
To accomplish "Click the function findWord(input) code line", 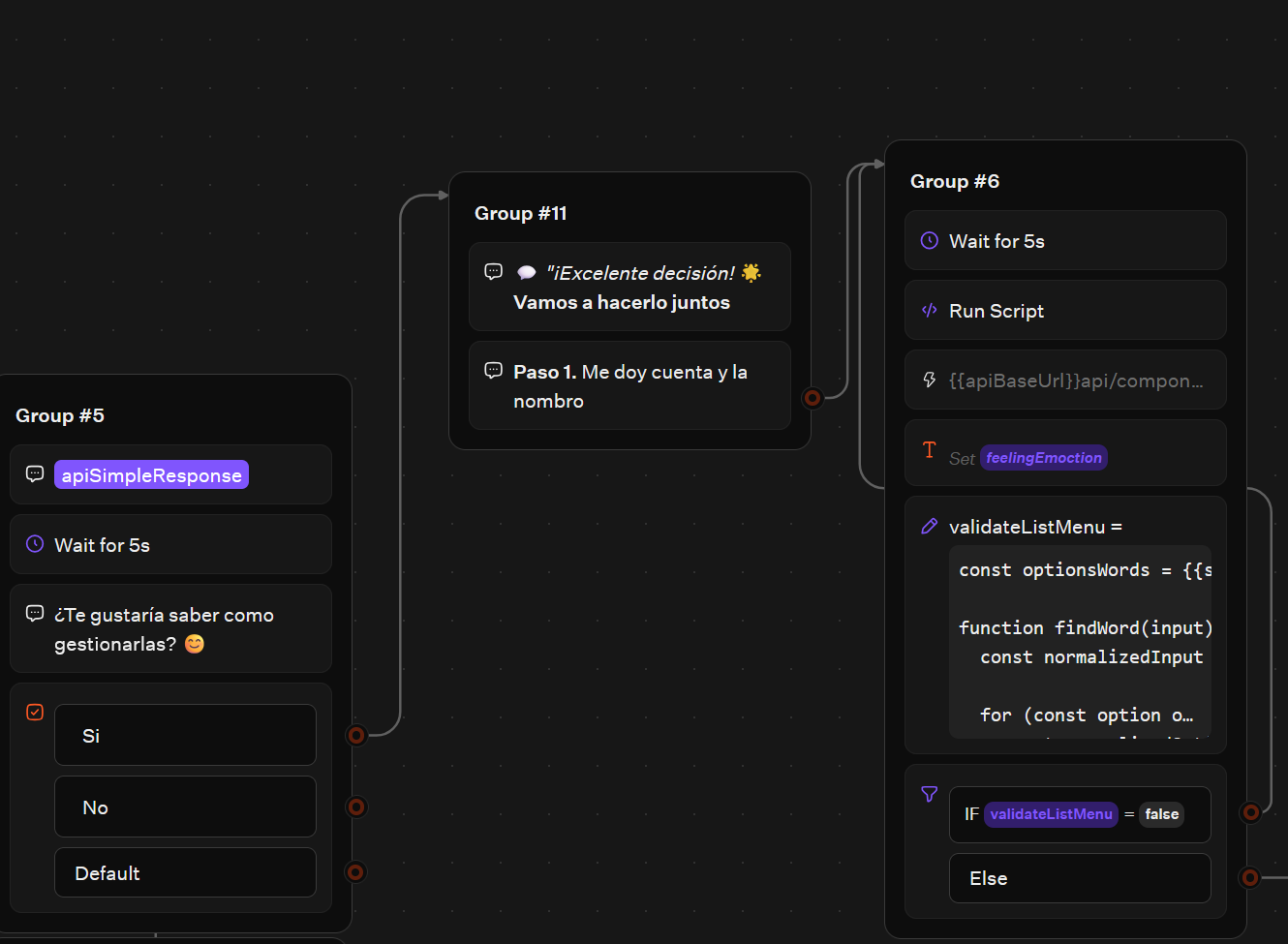I will point(1086,628).
